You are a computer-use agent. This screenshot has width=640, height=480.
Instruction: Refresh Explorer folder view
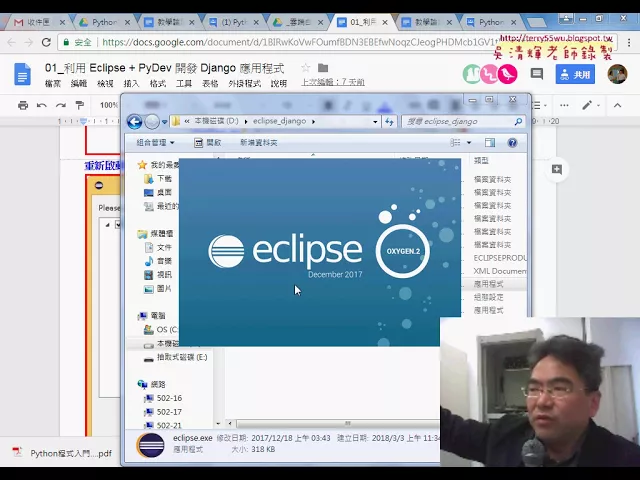coord(389,121)
